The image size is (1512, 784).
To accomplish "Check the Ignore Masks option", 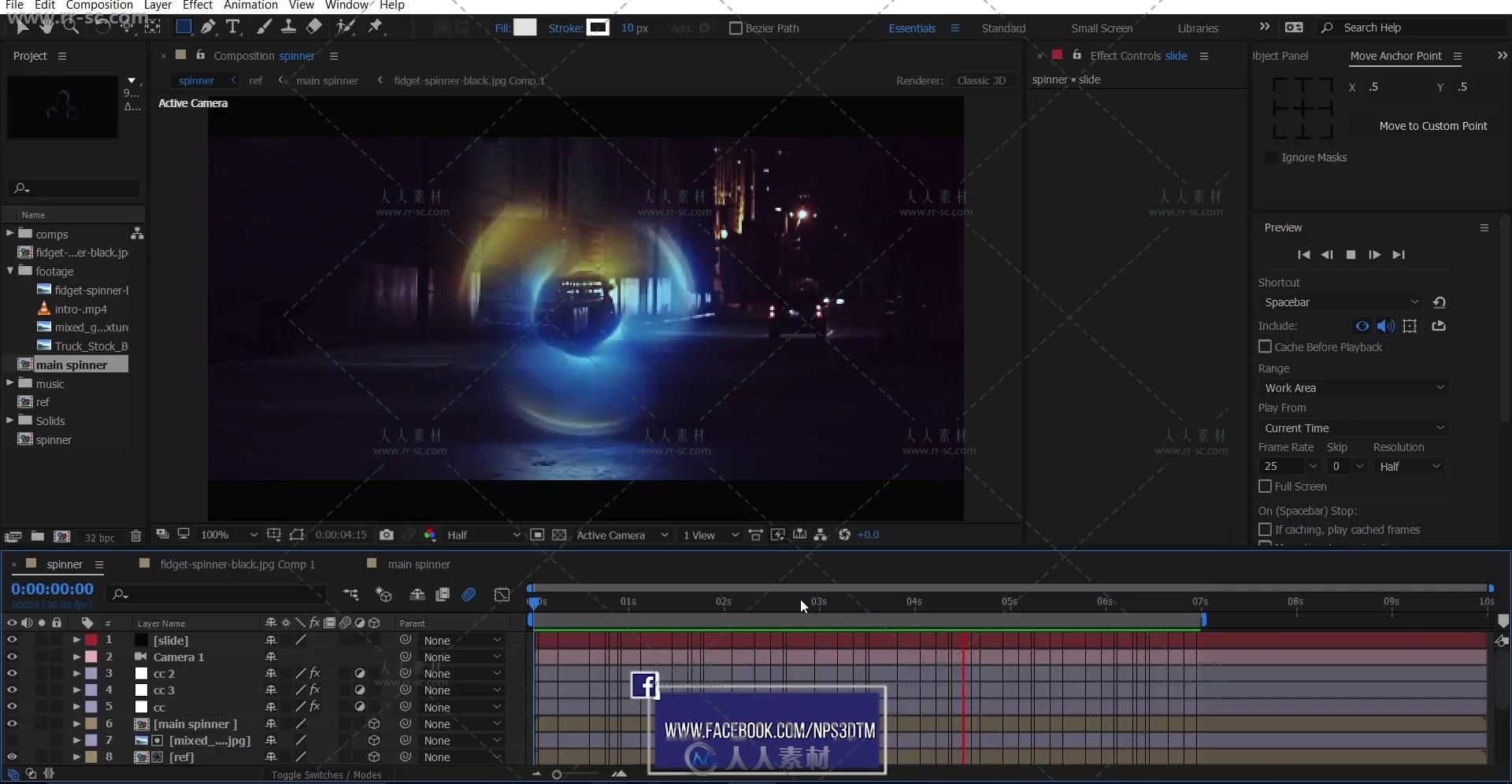I will coord(1270,157).
